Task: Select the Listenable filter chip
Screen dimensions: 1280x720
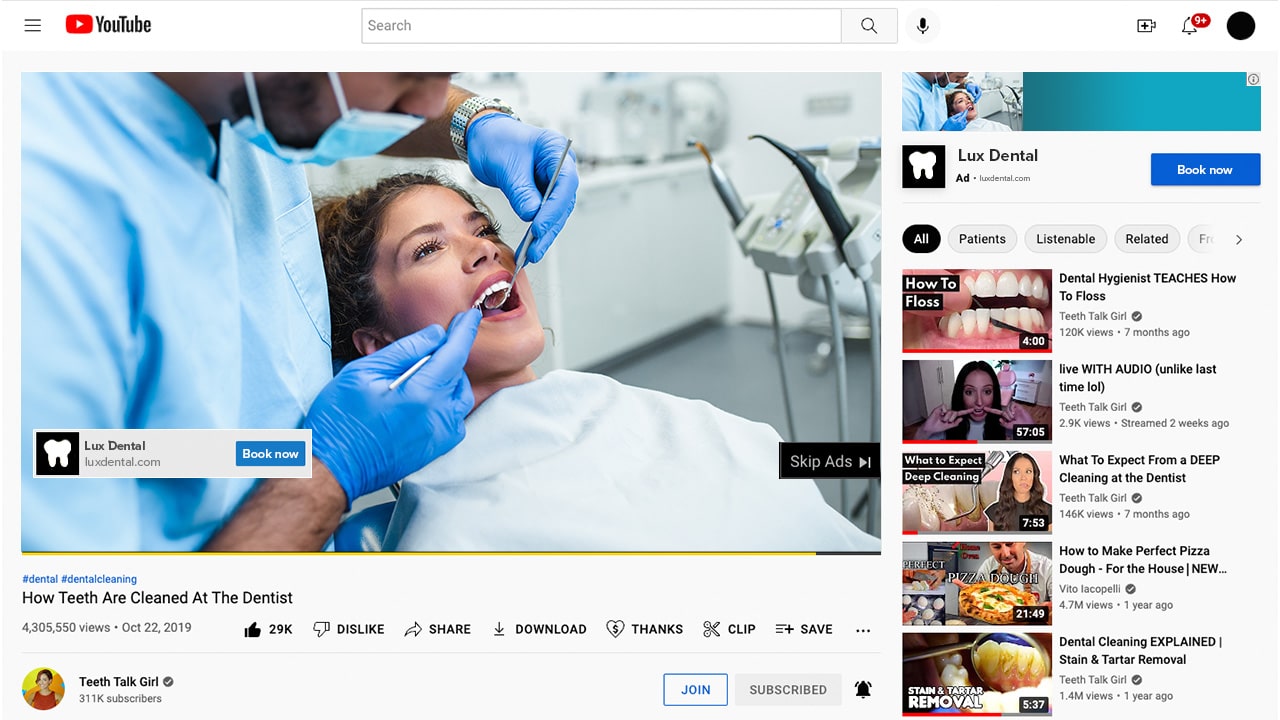Action: pos(1065,239)
